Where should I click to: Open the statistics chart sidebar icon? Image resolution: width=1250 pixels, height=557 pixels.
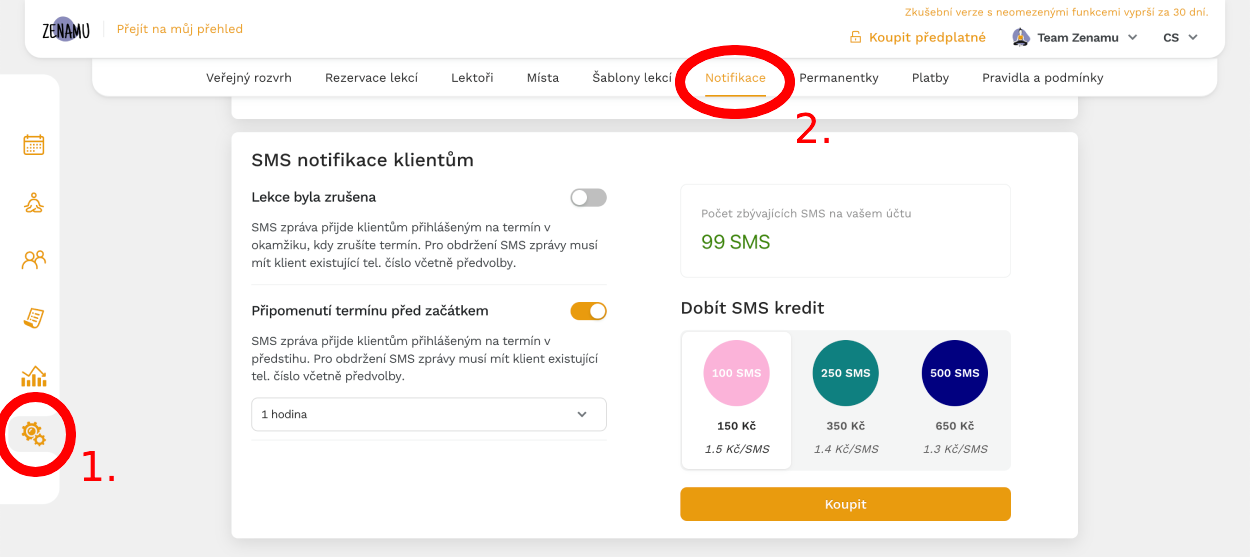34,376
